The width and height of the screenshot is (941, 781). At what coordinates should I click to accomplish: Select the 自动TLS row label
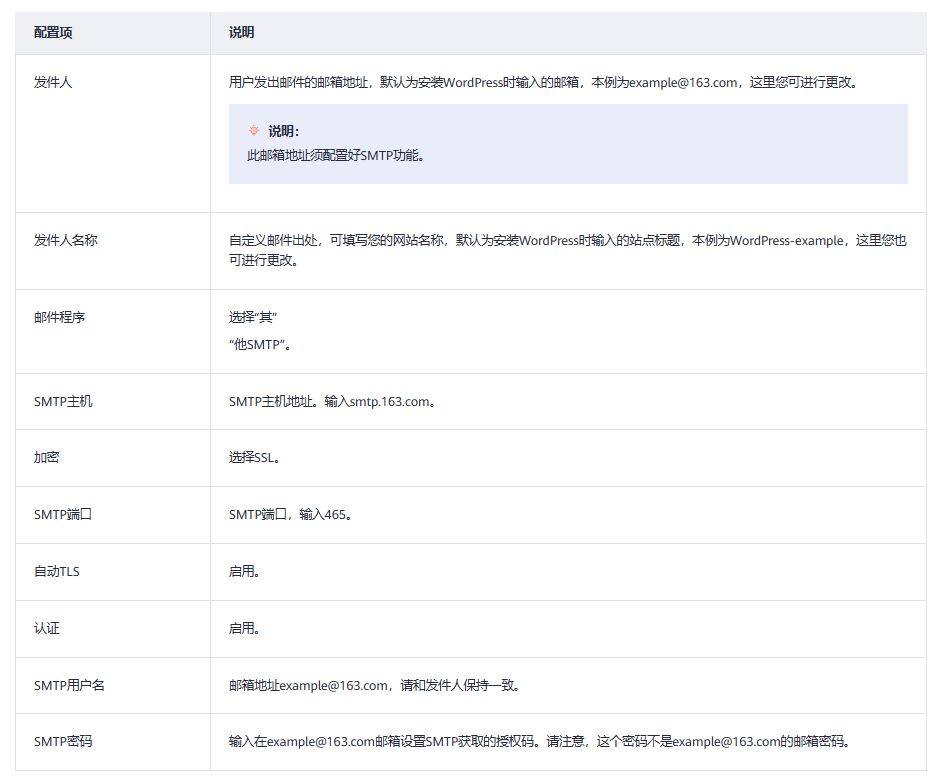pyautogui.click(x=56, y=571)
